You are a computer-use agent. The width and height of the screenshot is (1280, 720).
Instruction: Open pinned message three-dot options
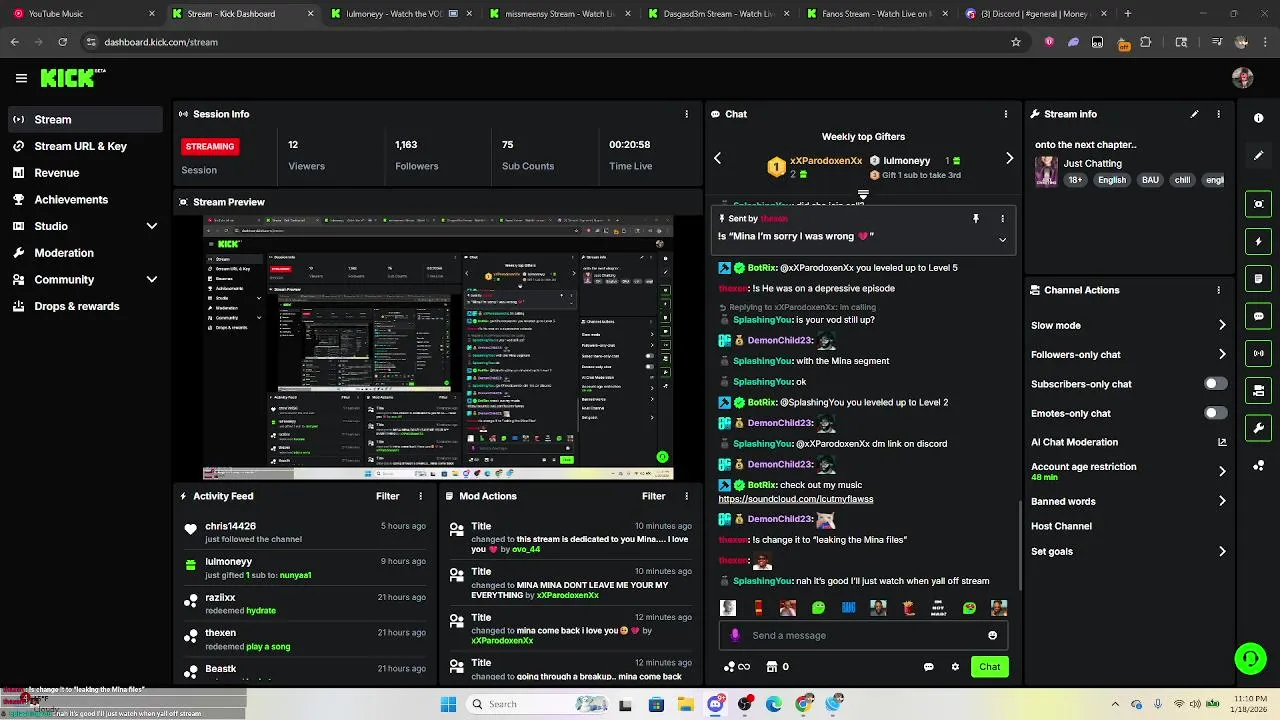click(x=1002, y=218)
